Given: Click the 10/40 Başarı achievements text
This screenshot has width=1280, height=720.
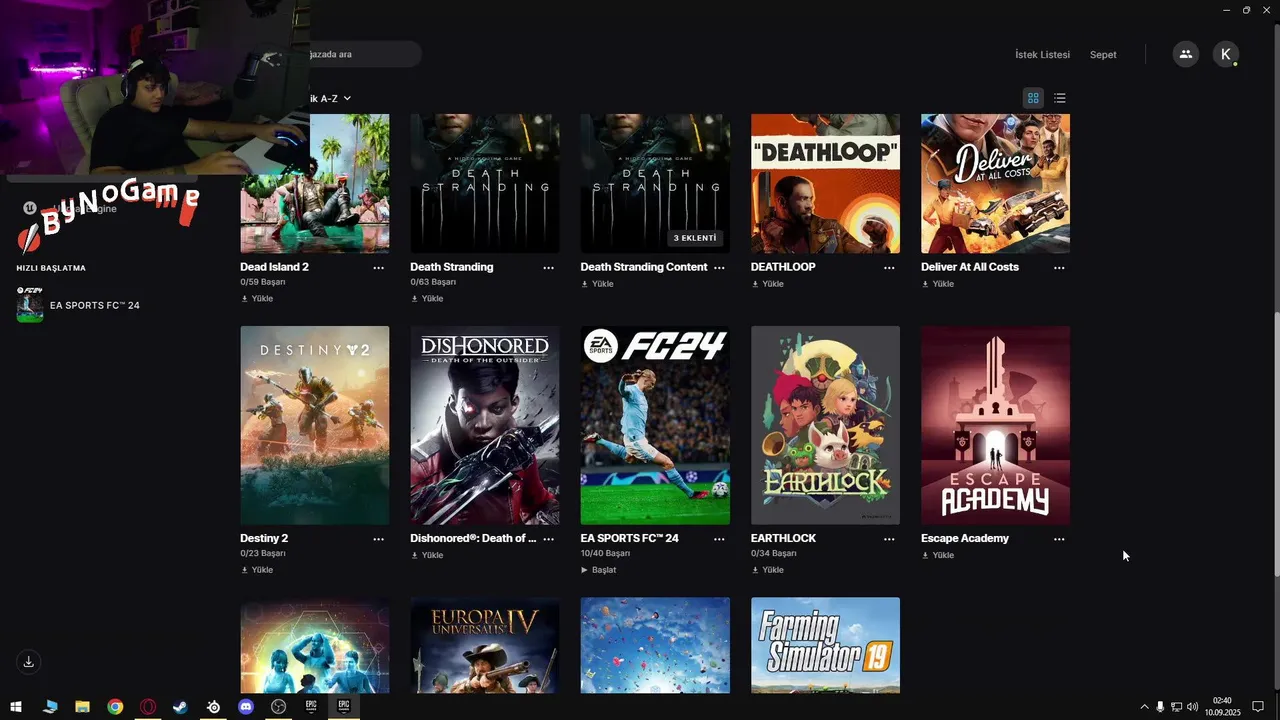Looking at the screenshot, I should [605, 553].
